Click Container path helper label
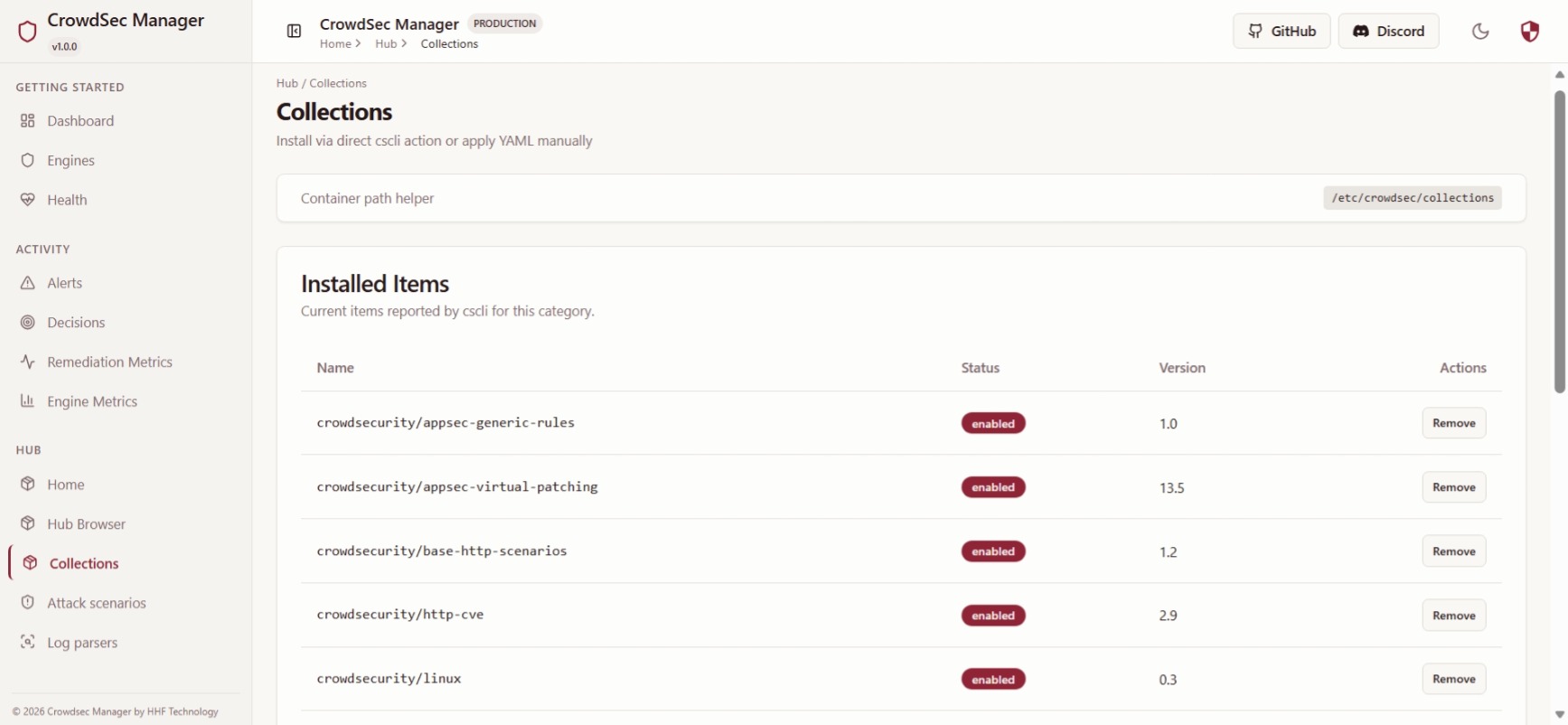 [367, 198]
